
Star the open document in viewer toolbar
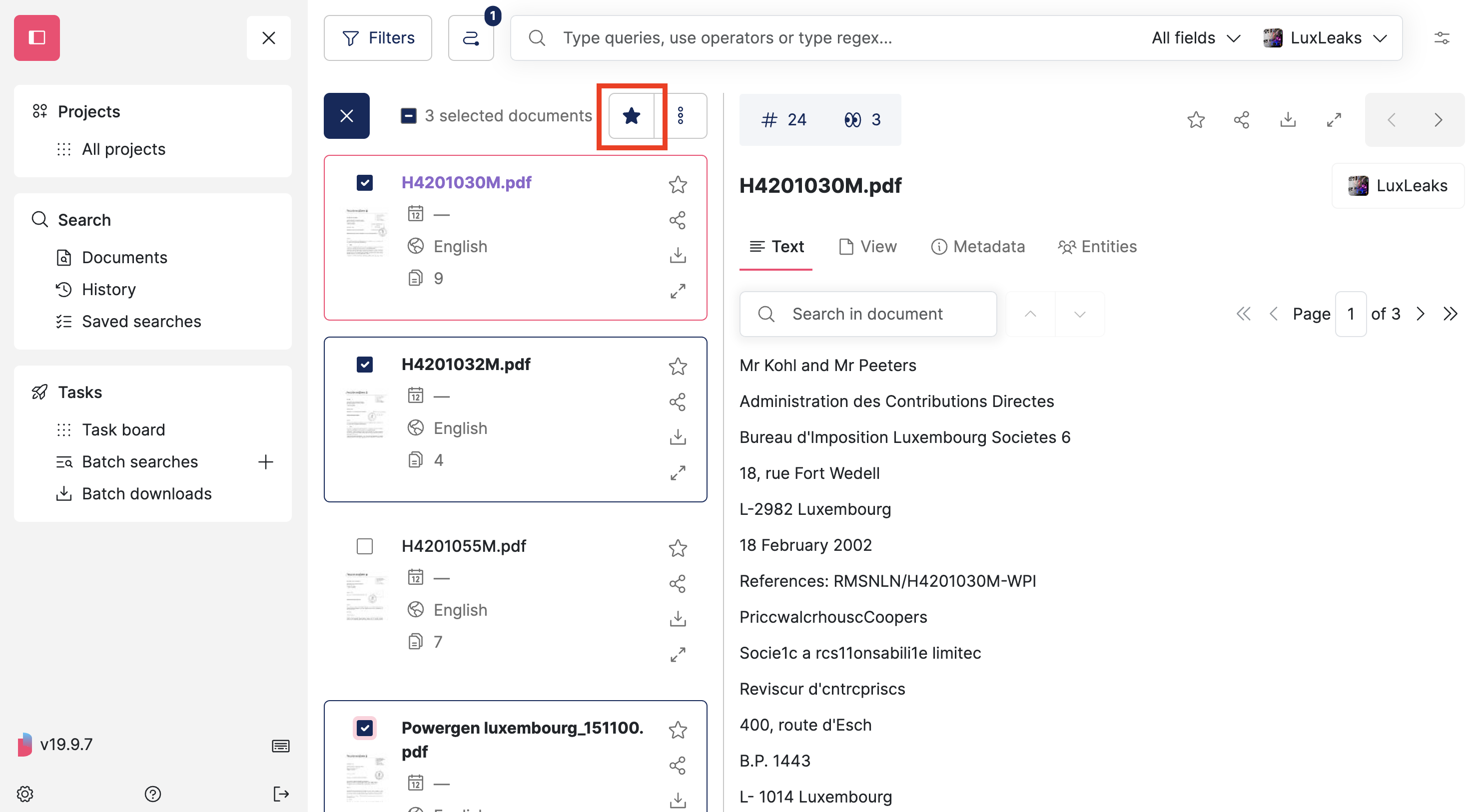click(x=1196, y=119)
